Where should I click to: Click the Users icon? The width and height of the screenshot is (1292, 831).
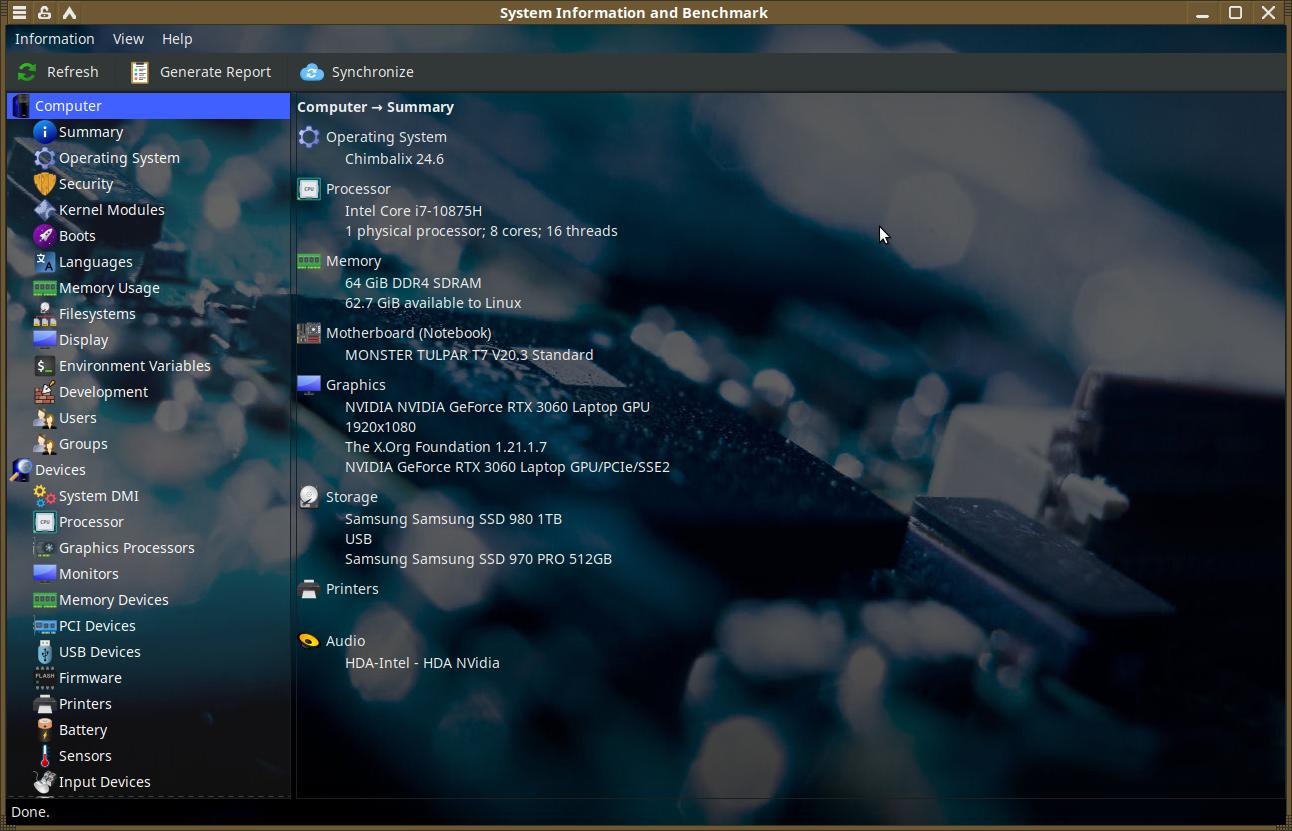click(44, 418)
